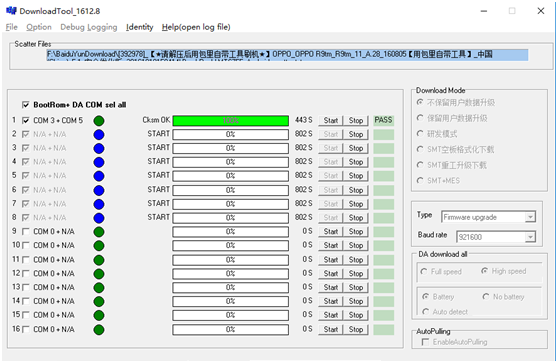This screenshot has width=558, height=361.
Task: Click Stop button for row 3
Action: (356, 148)
